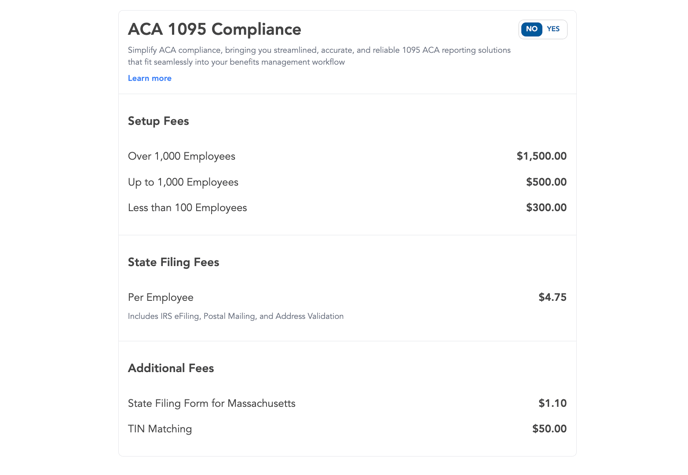
Task: Select the NO toggle option
Action: (x=531, y=29)
